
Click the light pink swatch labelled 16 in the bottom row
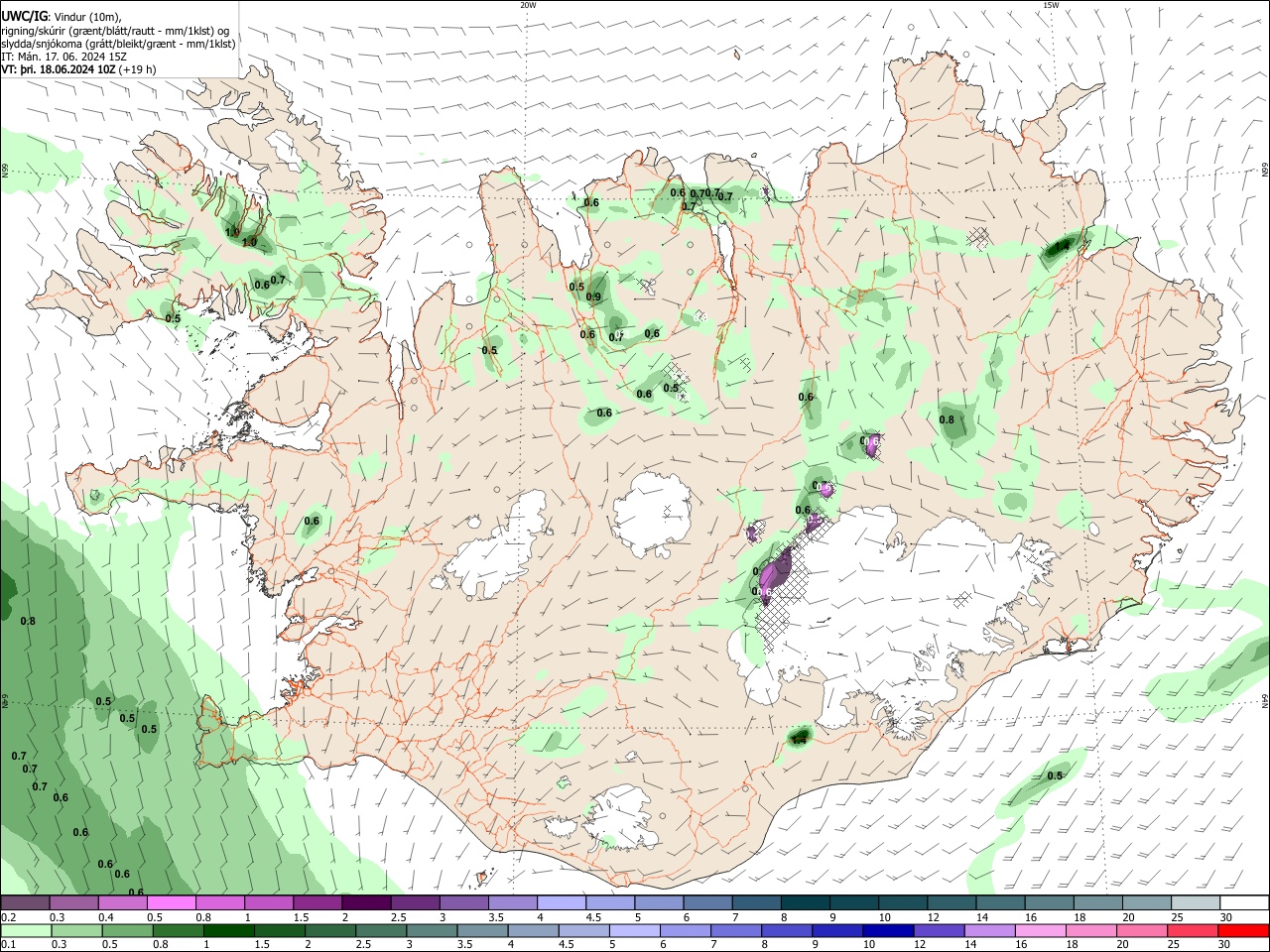pos(1039,931)
